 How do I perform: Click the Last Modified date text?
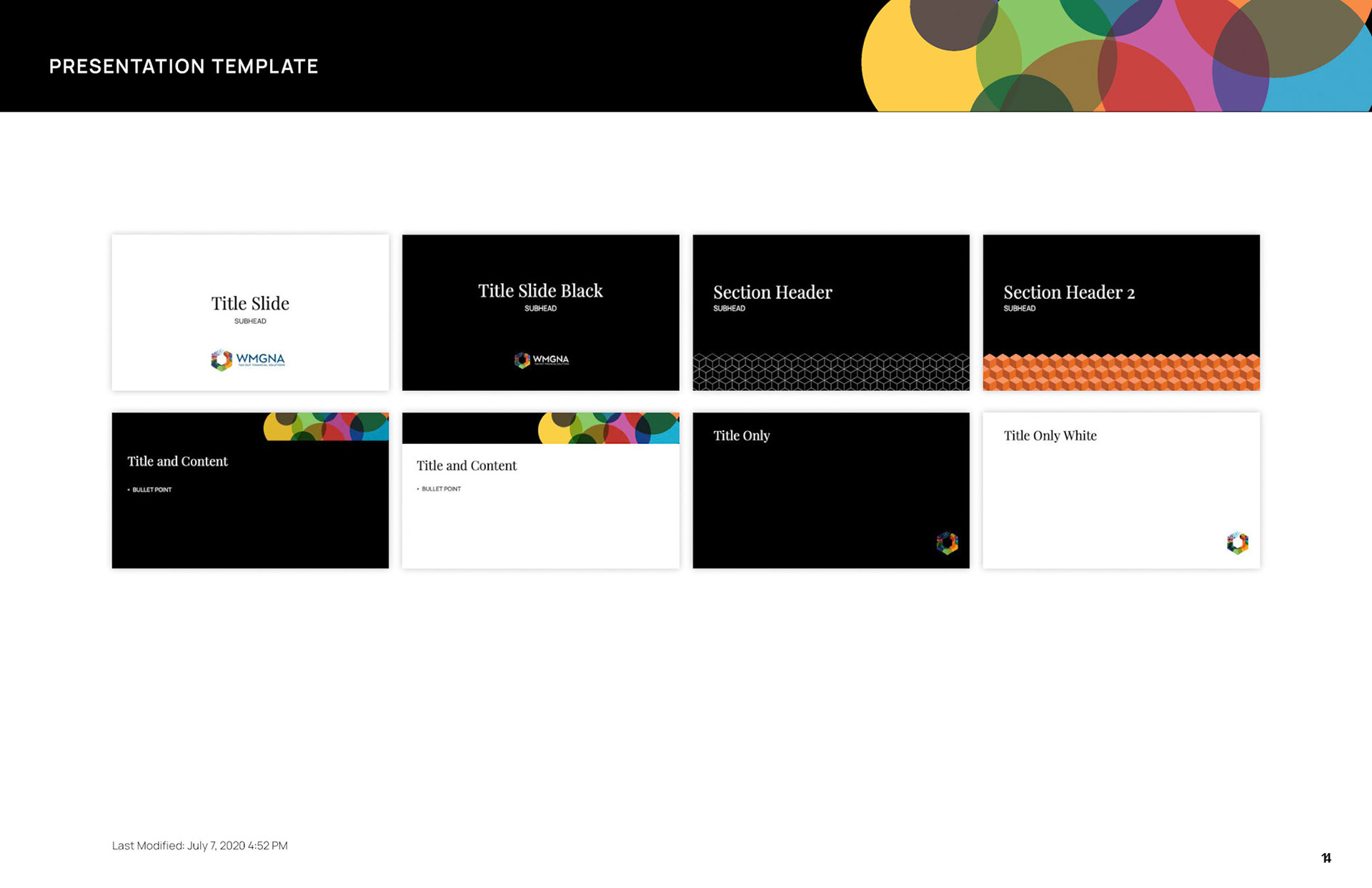[199, 845]
